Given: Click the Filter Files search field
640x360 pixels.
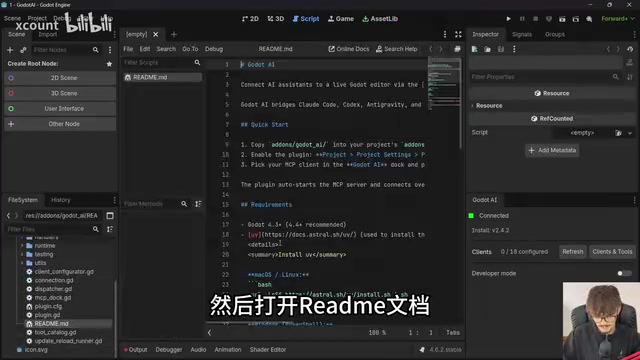Looking at the screenshot, I should tap(53, 229).
